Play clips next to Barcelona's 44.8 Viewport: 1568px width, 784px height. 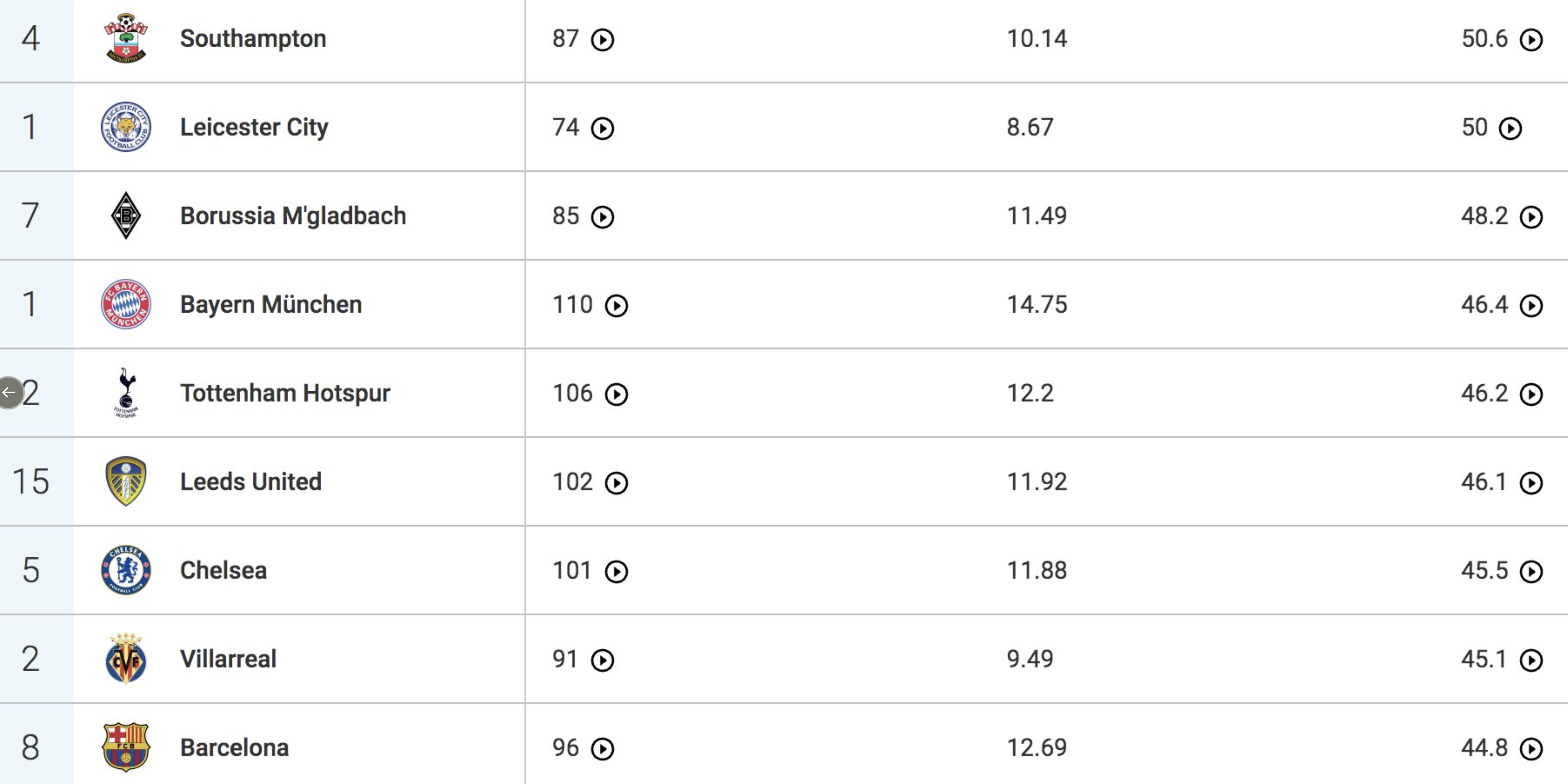point(1531,749)
